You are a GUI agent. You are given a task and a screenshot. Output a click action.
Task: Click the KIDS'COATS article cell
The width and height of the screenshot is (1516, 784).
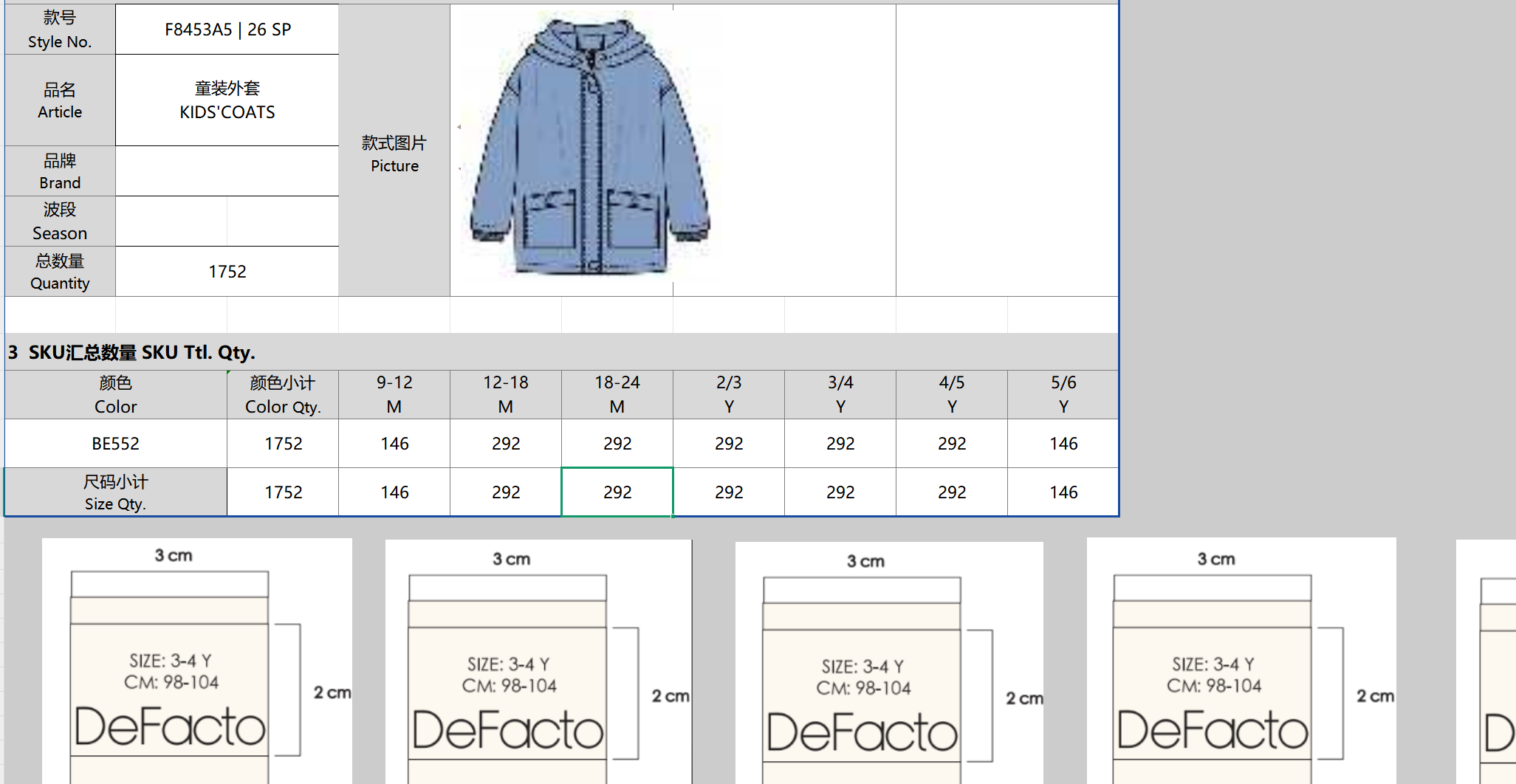(227, 100)
